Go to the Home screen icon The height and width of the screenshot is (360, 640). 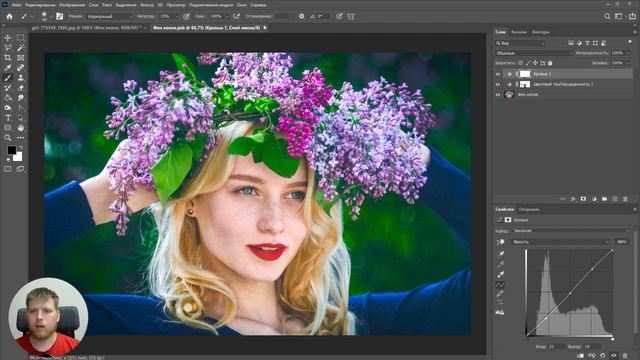(x=9, y=16)
